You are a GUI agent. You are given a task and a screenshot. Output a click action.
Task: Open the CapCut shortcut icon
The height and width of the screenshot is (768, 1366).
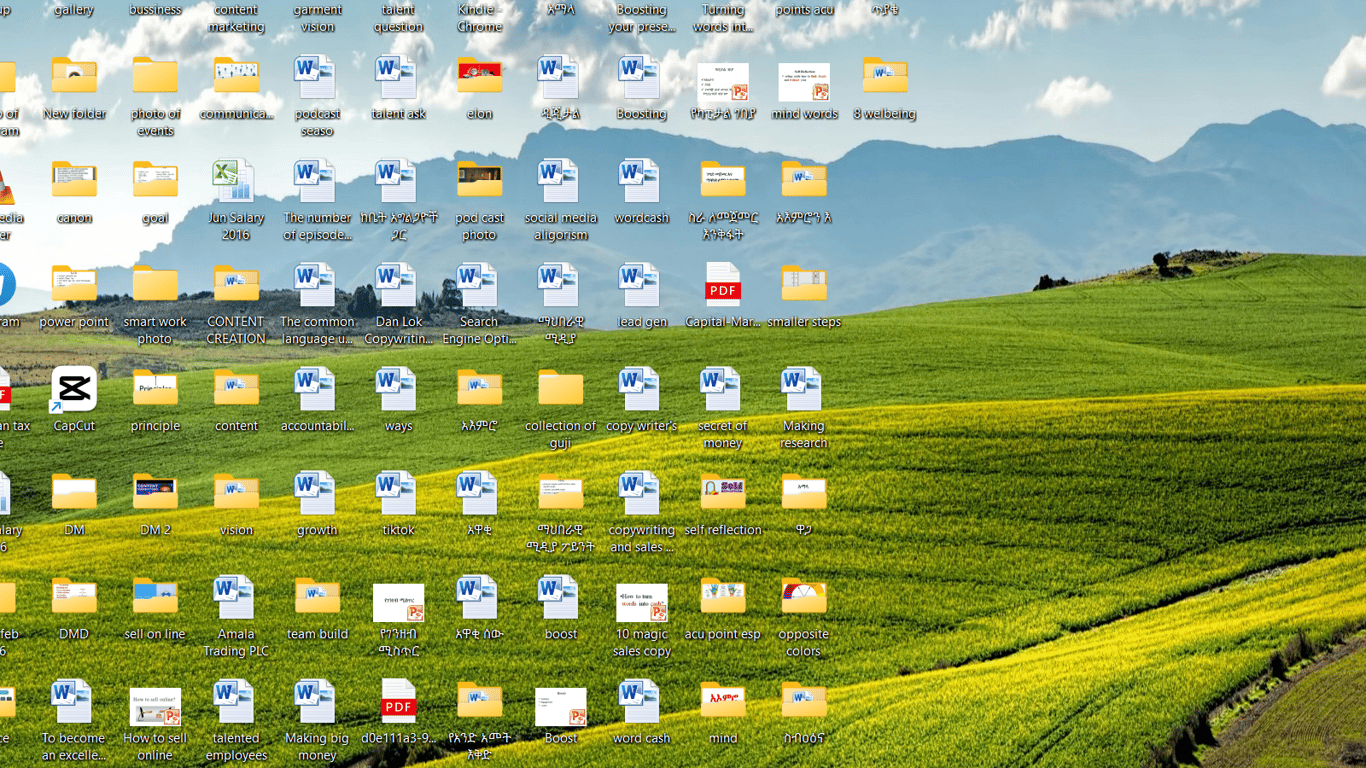[x=74, y=389]
